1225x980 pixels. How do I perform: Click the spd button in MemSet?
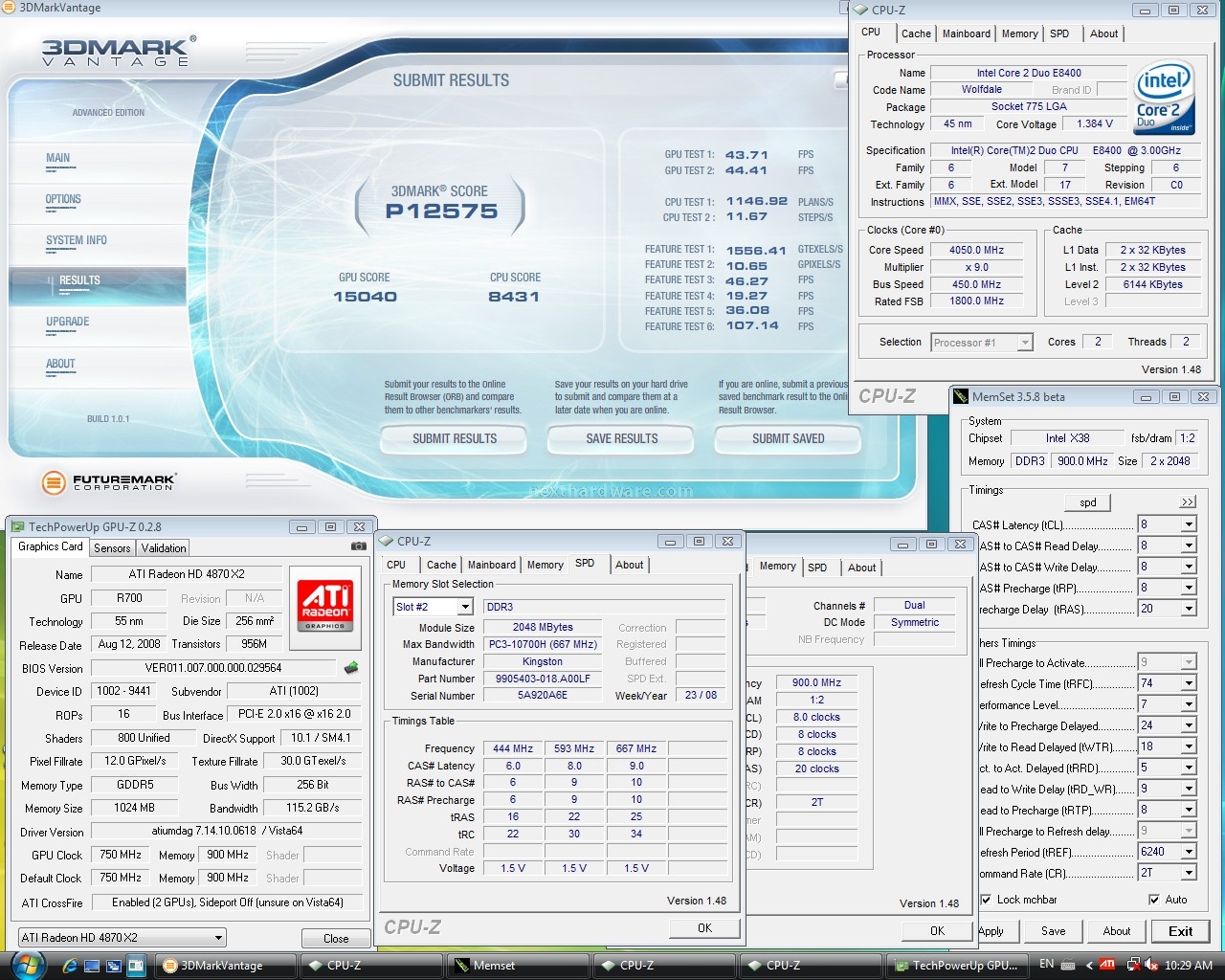pyautogui.click(x=1088, y=502)
